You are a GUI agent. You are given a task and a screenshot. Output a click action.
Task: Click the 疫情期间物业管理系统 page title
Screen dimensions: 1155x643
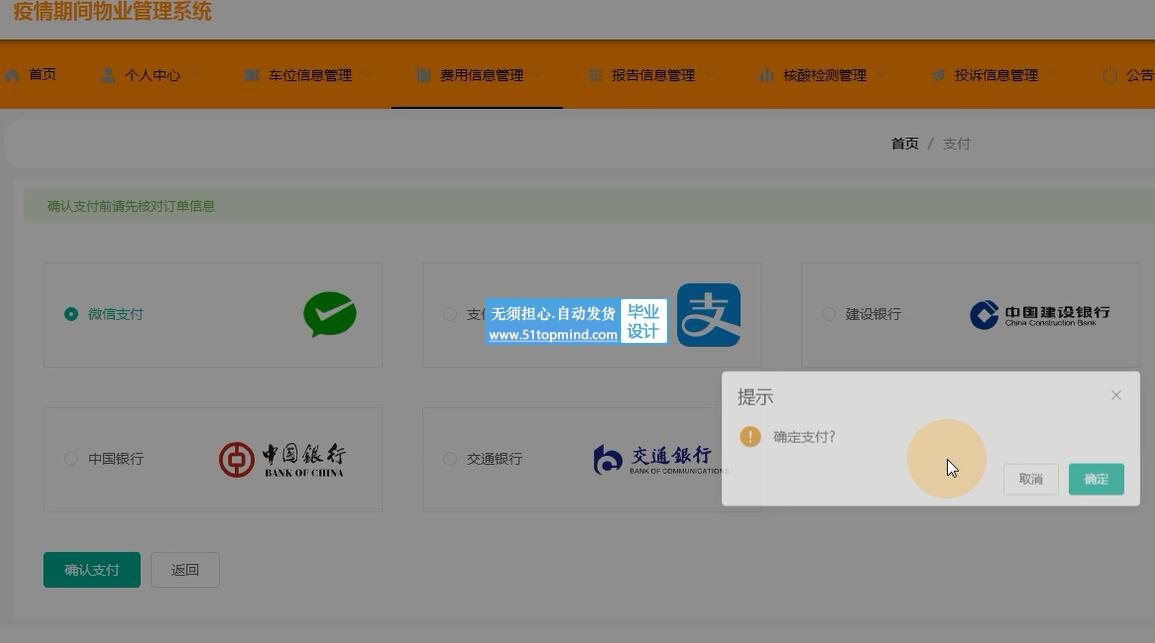[x=112, y=11]
